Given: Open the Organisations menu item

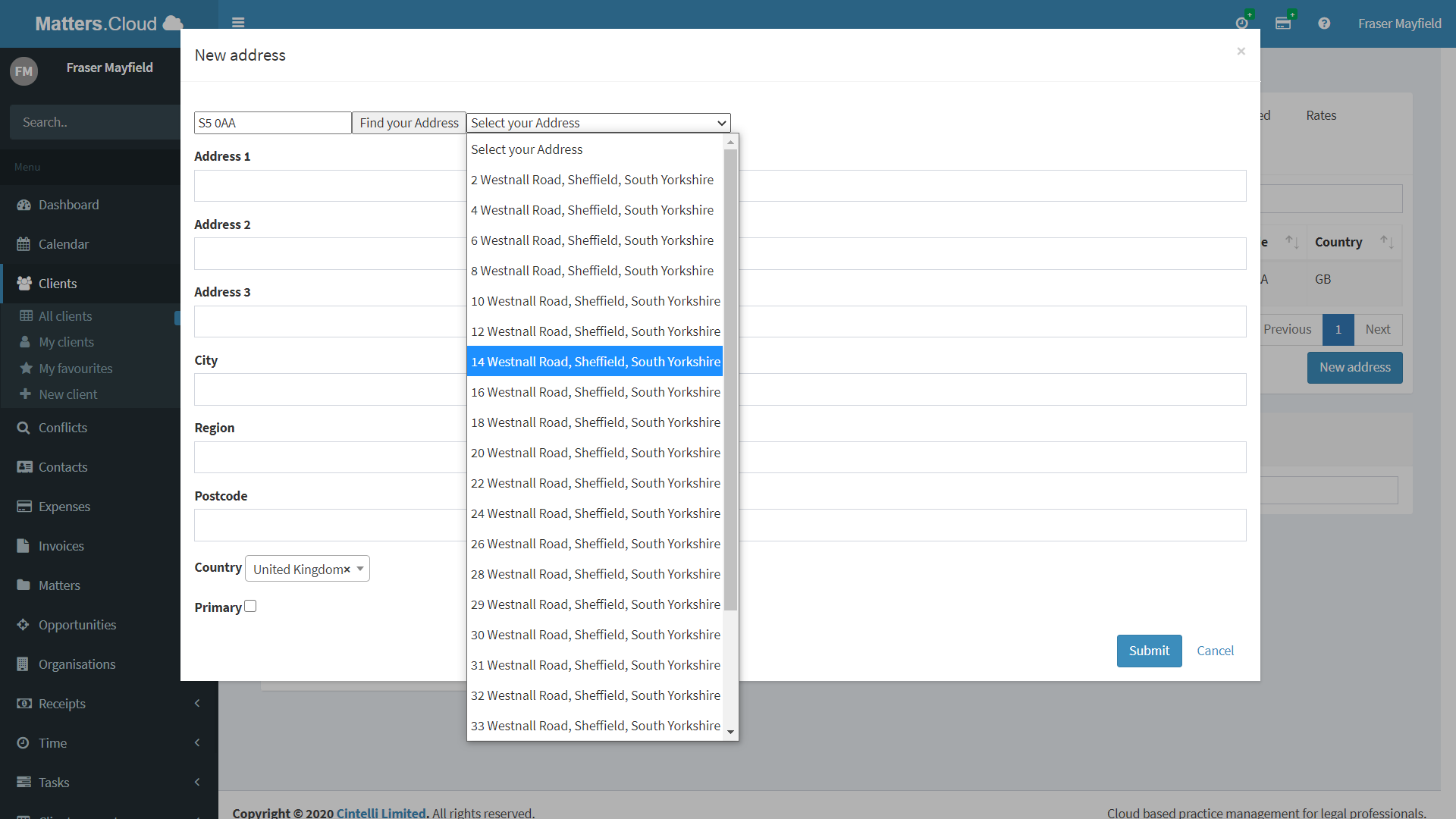Looking at the screenshot, I should 77,663.
